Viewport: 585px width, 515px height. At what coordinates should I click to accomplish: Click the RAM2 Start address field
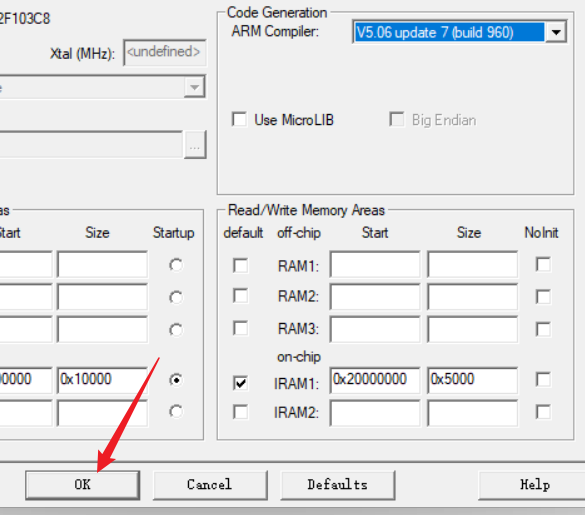pyautogui.click(x=375, y=297)
